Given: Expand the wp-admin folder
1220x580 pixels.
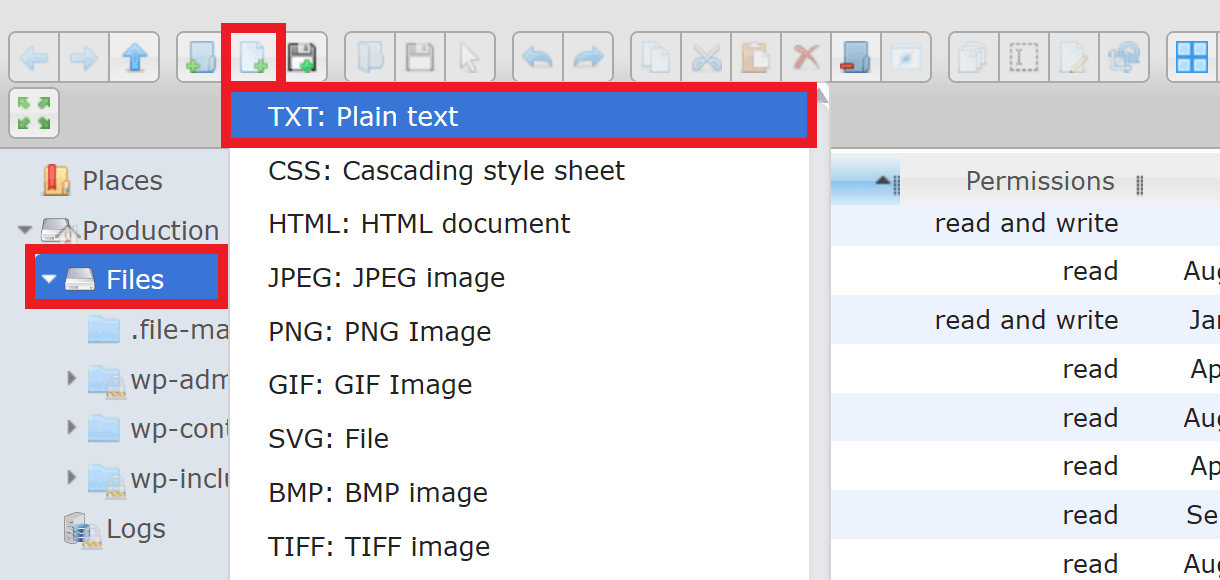Looking at the screenshot, I should coord(70,378).
